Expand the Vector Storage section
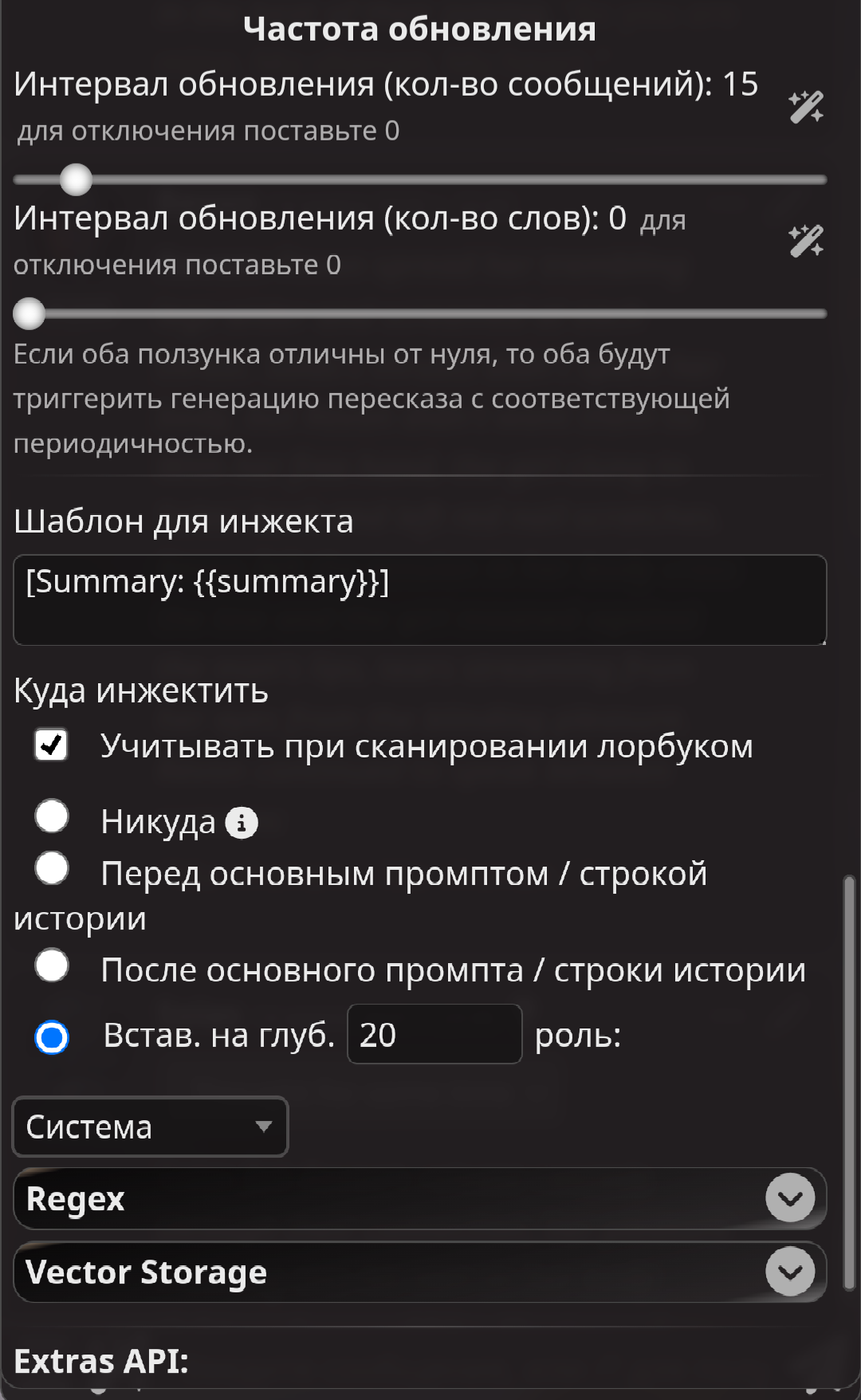This screenshot has height=1400, width=861. tap(420, 1272)
